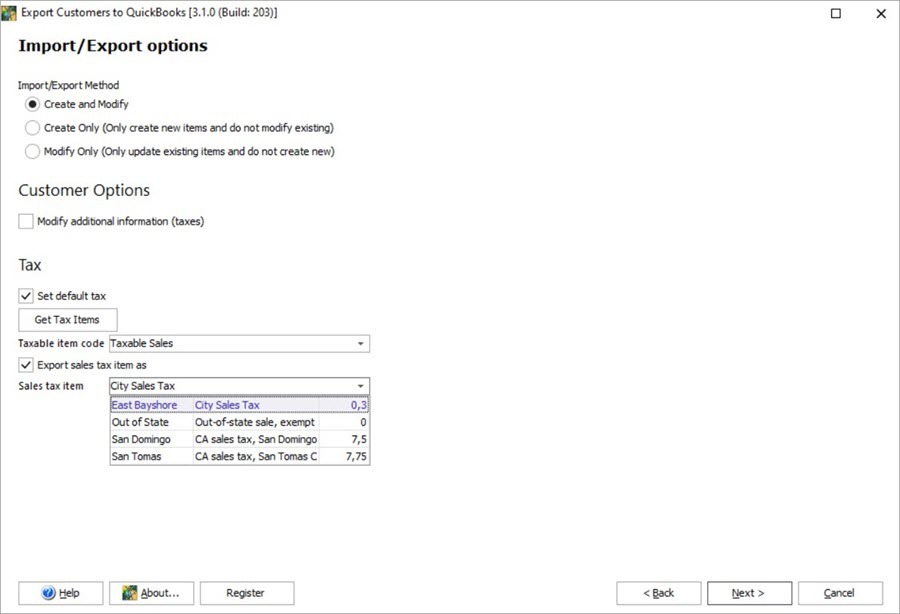Viewport: 900px width, 614px height.
Task: Go to the next step with Next
Action: pos(749,593)
